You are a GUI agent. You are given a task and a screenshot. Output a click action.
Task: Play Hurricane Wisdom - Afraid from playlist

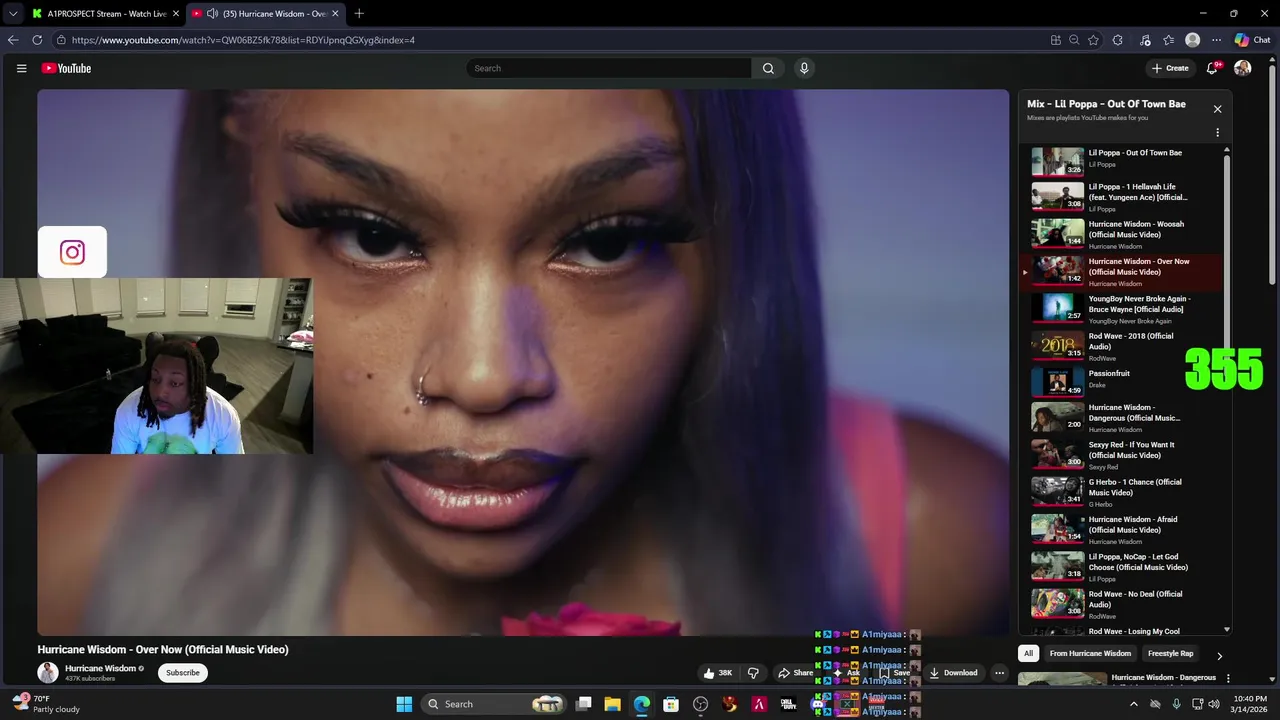click(x=1124, y=530)
